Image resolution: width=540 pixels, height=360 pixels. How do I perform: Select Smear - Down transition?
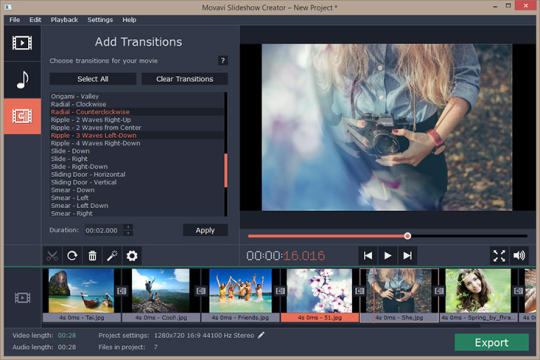[137, 190]
